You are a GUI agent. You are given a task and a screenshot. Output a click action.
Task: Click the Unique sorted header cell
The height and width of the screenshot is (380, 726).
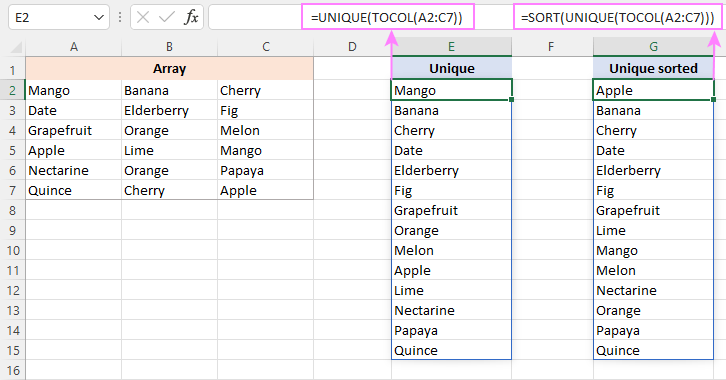[653, 69]
